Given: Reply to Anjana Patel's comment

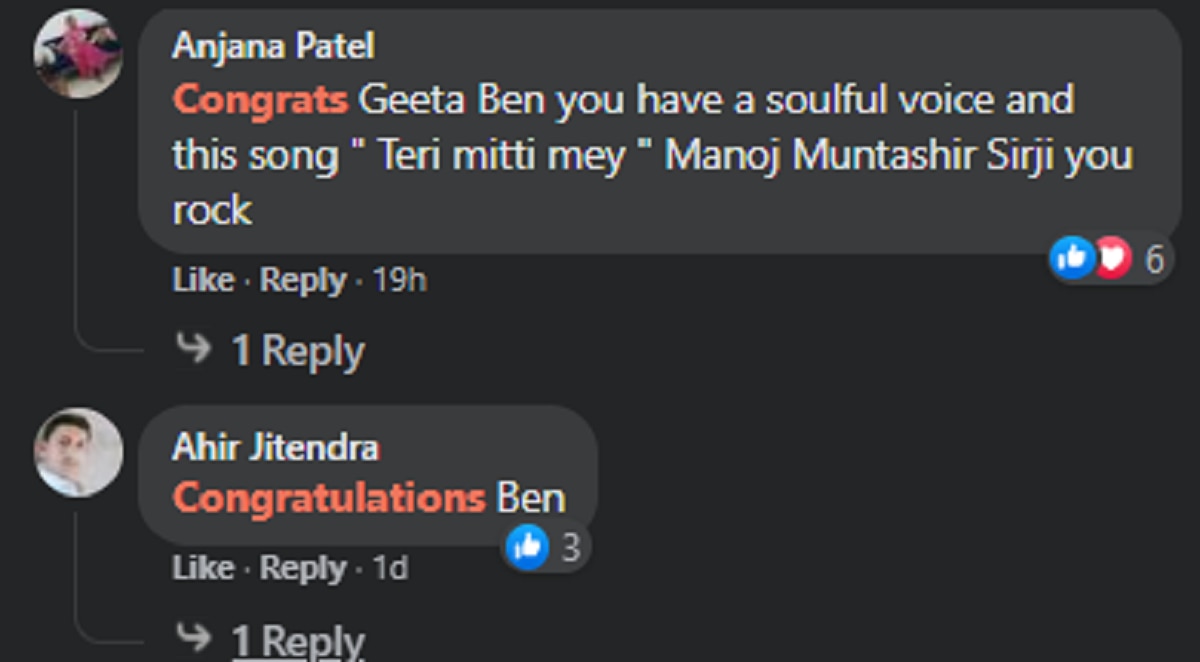Looking at the screenshot, I should coord(303,281).
